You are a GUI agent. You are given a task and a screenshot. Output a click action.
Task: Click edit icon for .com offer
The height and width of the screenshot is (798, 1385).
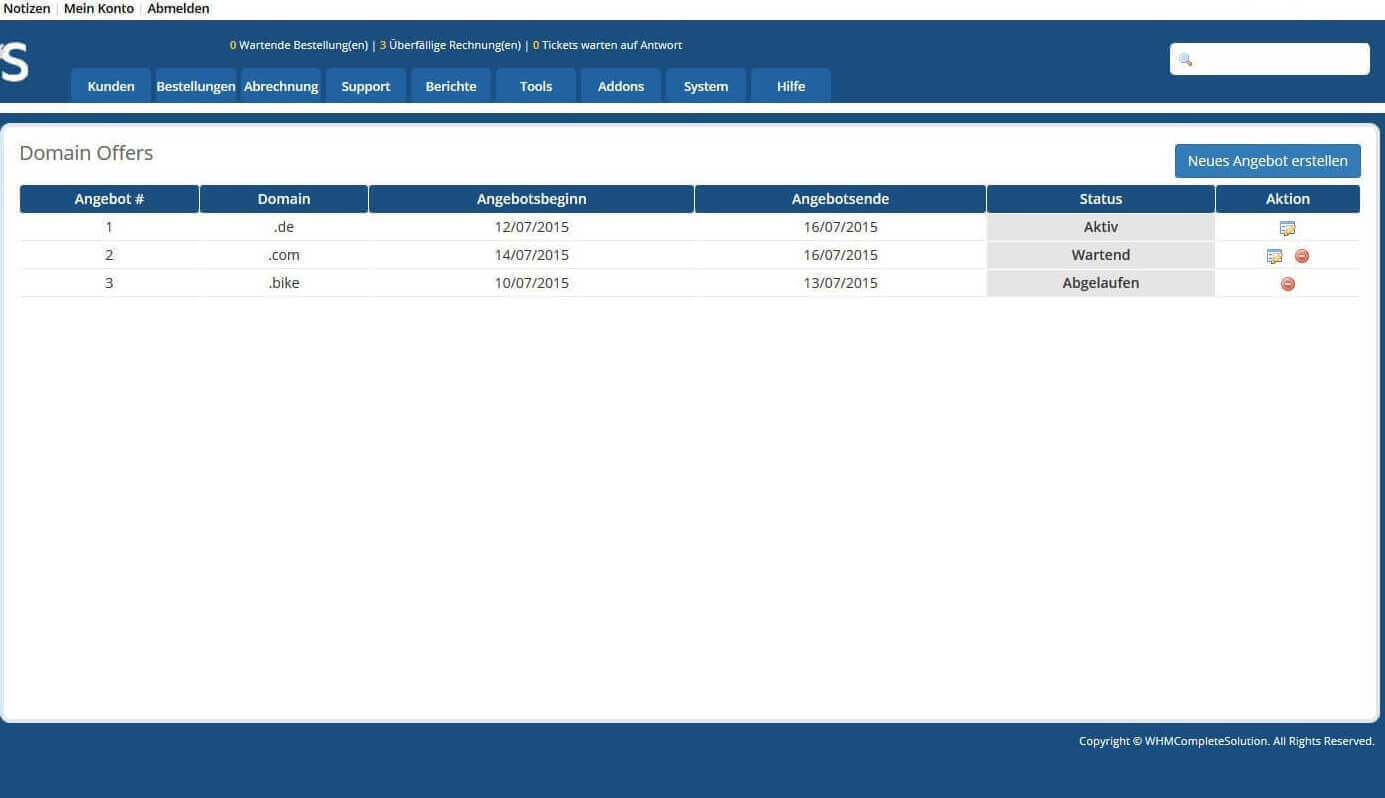pyautogui.click(x=1274, y=256)
